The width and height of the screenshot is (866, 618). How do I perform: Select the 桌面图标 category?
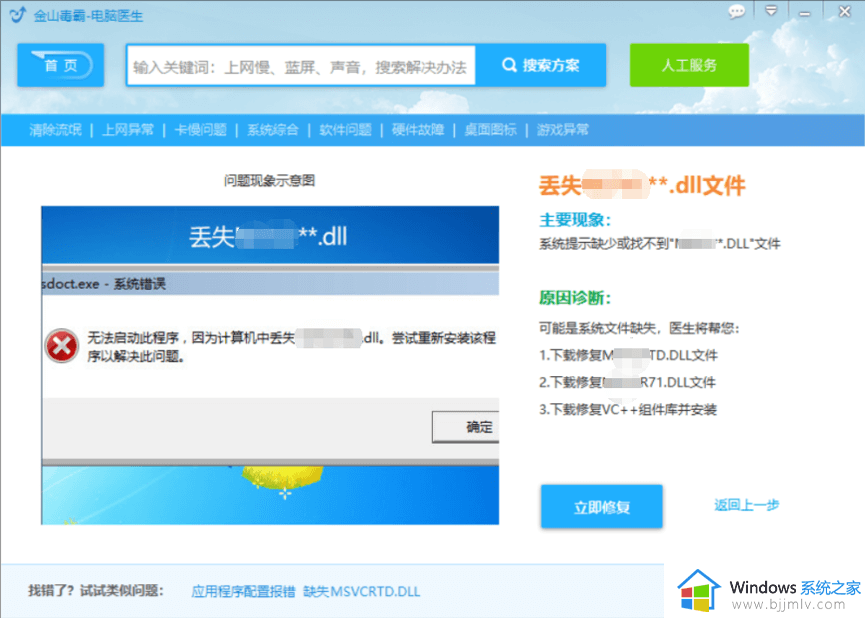[490, 130]
